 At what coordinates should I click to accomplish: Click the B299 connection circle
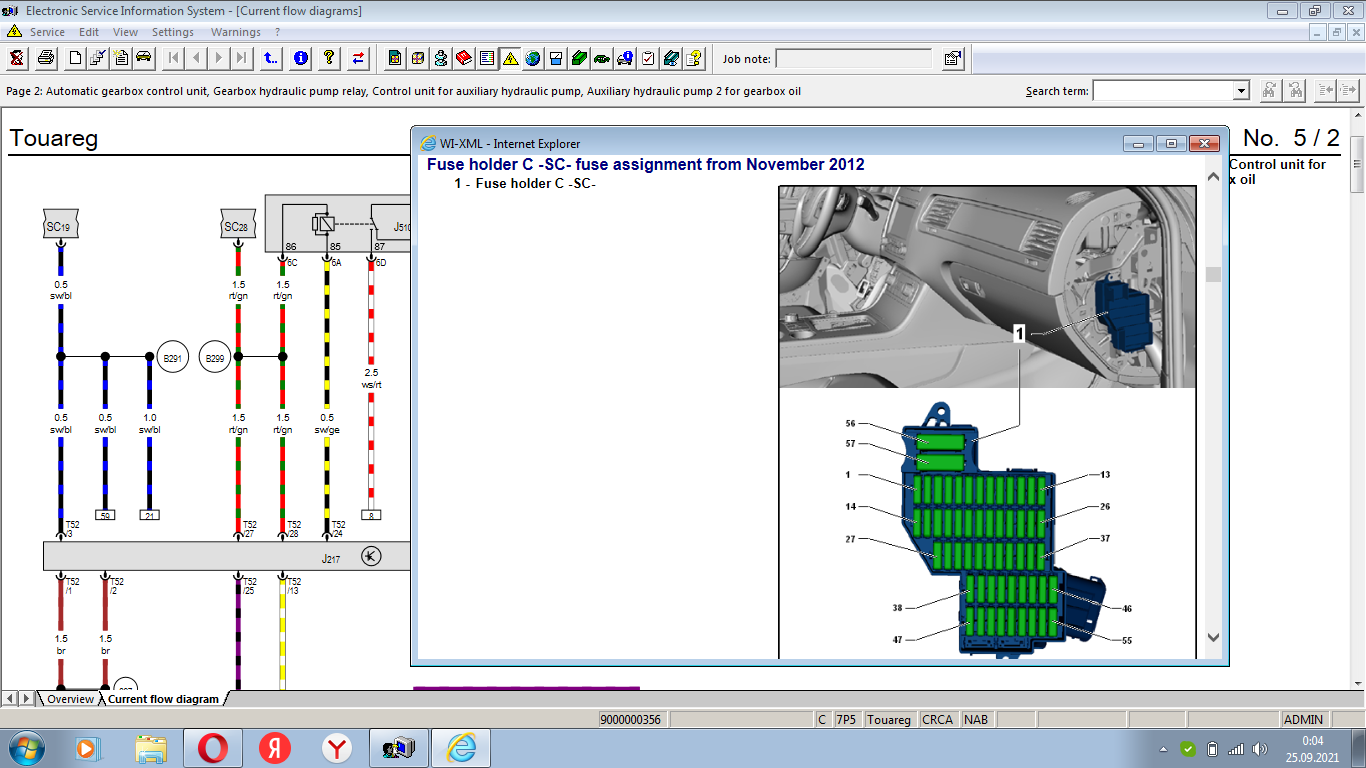(215, 357)
